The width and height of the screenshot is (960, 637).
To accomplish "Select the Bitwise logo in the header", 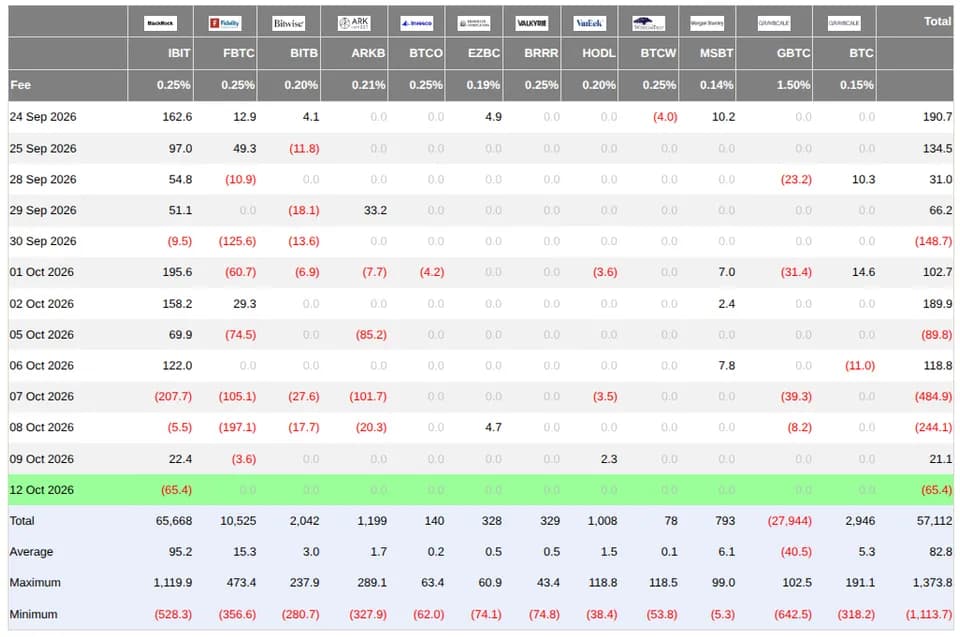I will click(288, 23).
